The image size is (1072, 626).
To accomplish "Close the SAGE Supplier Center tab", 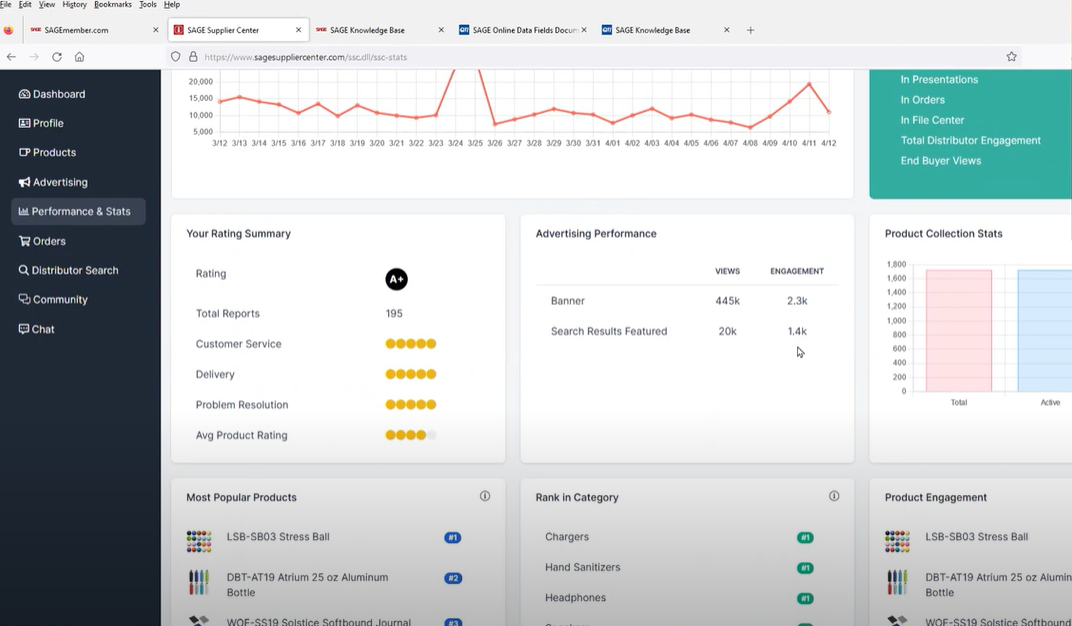I will coord(299,30).
